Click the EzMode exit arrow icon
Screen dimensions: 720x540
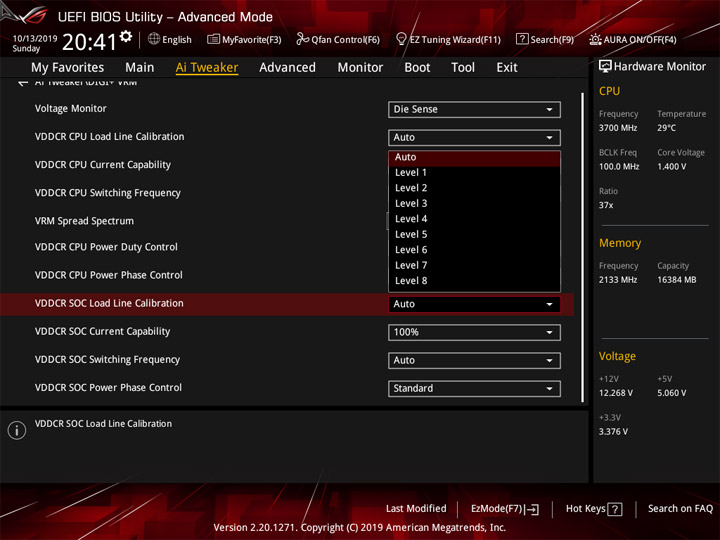coord(533,509)
